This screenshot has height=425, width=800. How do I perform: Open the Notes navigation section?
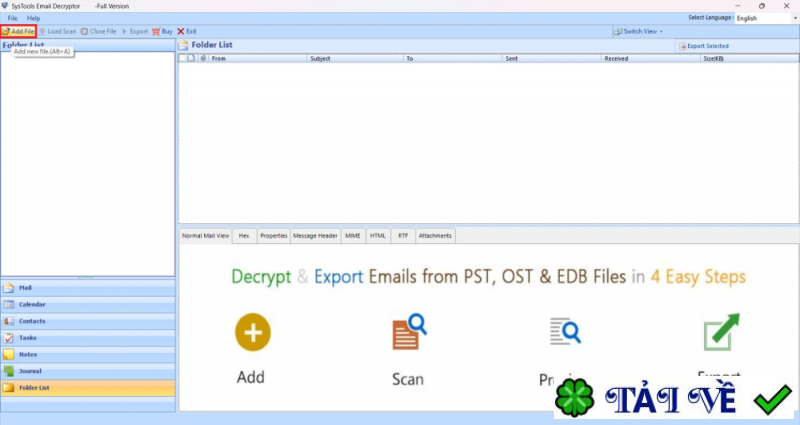88,355
